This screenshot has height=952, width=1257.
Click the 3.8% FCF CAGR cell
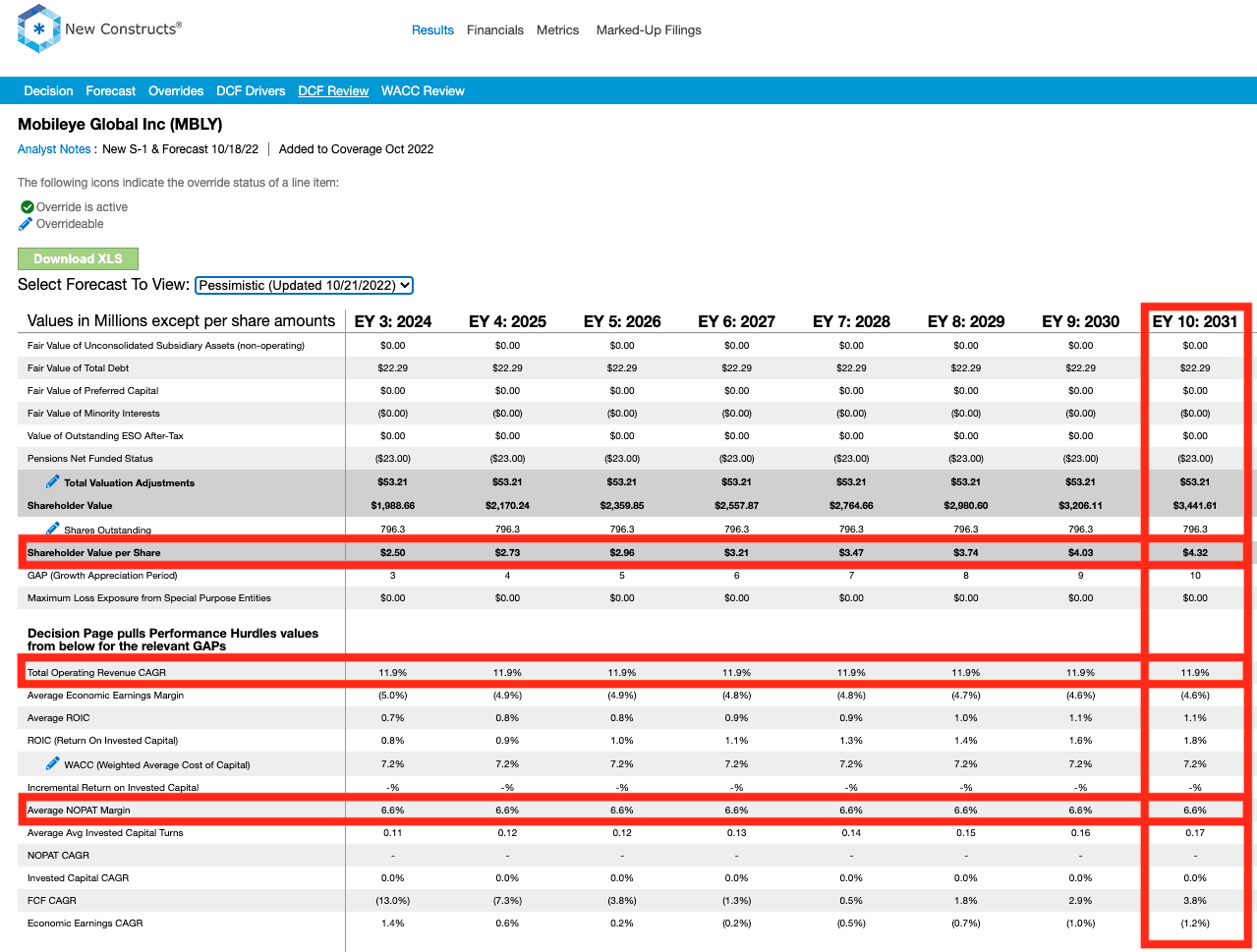[1195, 901]
